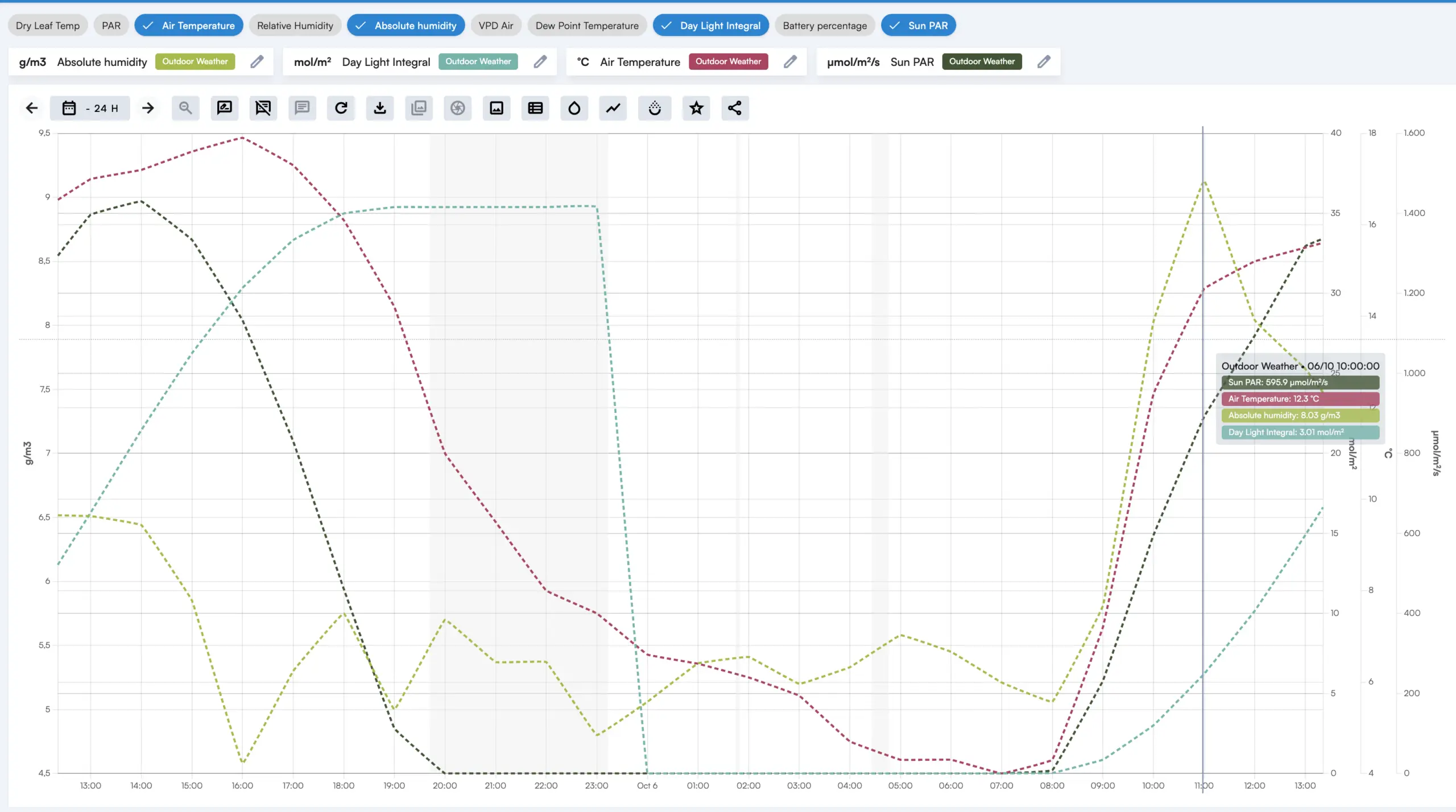The width and height of the screenshot is (1456, 812).
Task: Click tooltip row 'Sun PAR: 595.9 µmol/m²/s'
Action: [1300, 382]
